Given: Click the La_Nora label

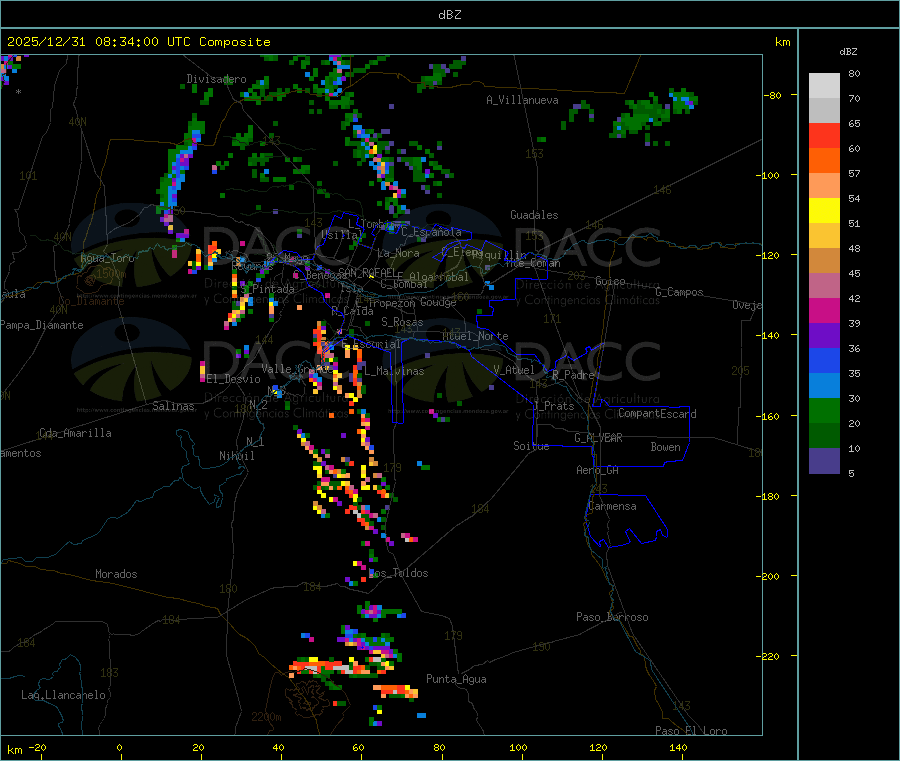Looking at the screenshot, I should (x=398, y=253).
